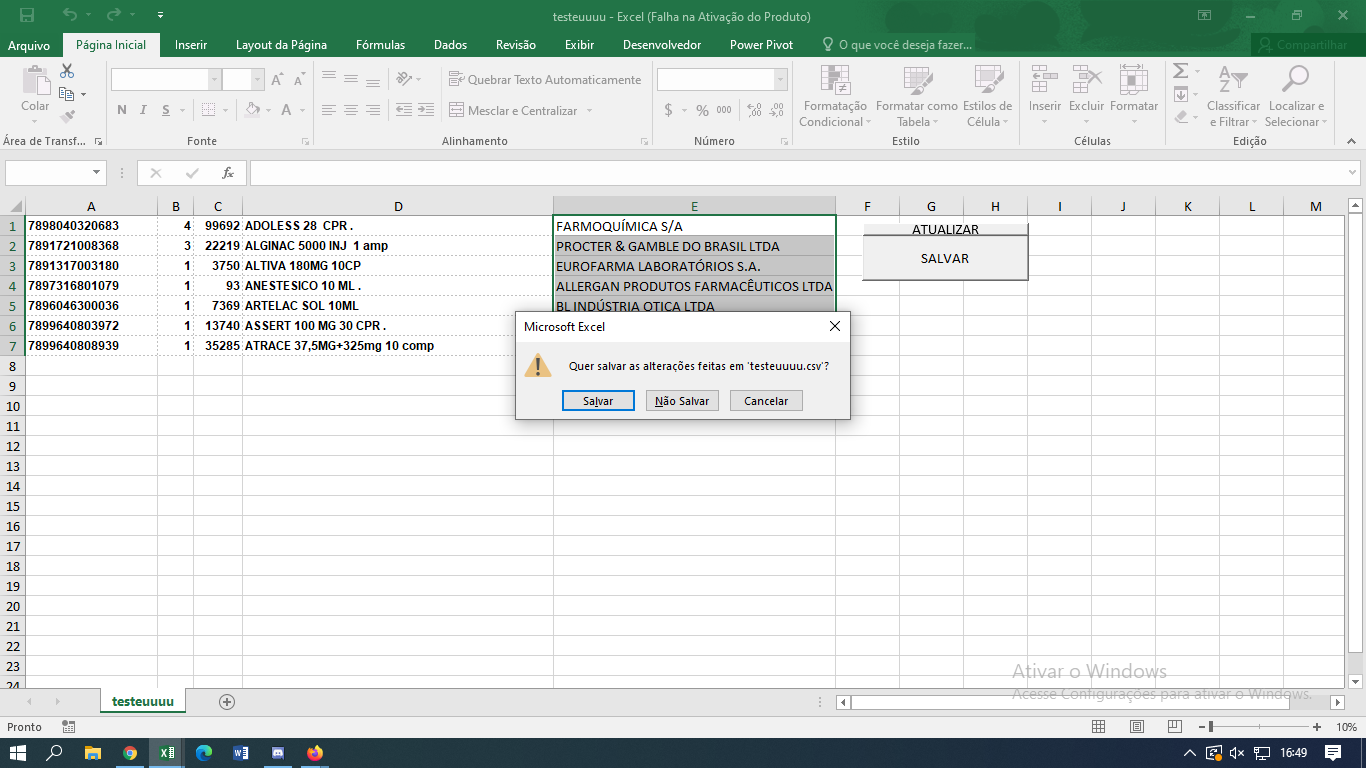Select the testeuuuu sheet tab
Image resolution: width=1366 pixels, height=768 pixels.
(x=143, y=702)
